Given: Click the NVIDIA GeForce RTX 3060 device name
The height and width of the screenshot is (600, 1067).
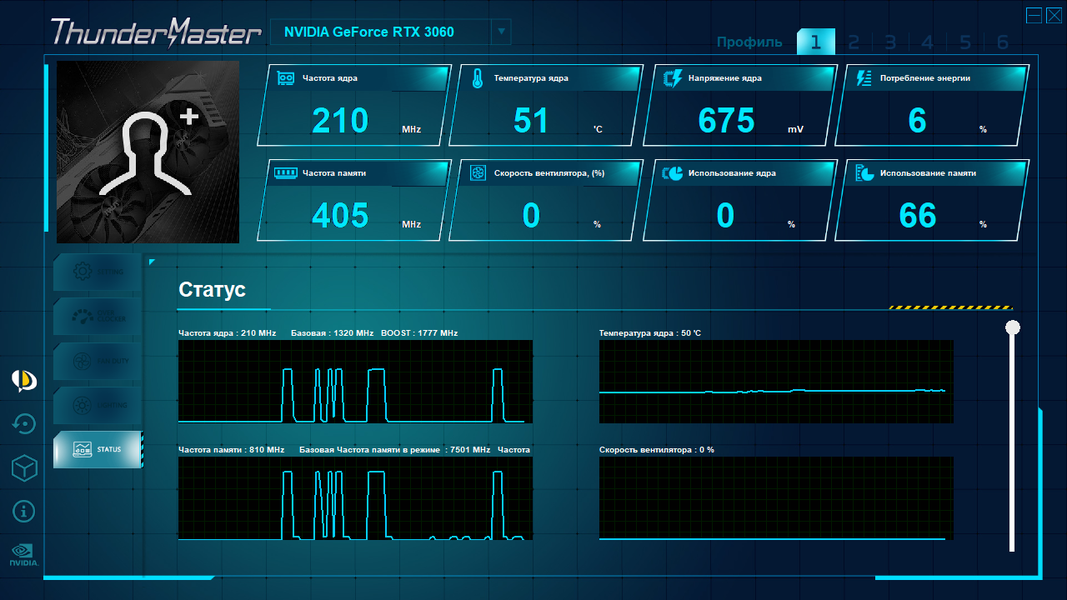Looking at the screenshot, I should pos(369,32).
